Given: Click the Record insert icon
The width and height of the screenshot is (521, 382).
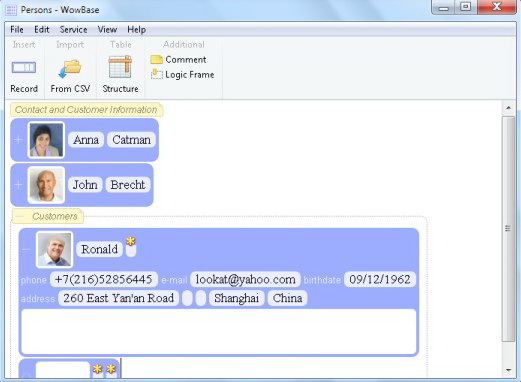Looking at the screenshot, I should click(24, 68).
